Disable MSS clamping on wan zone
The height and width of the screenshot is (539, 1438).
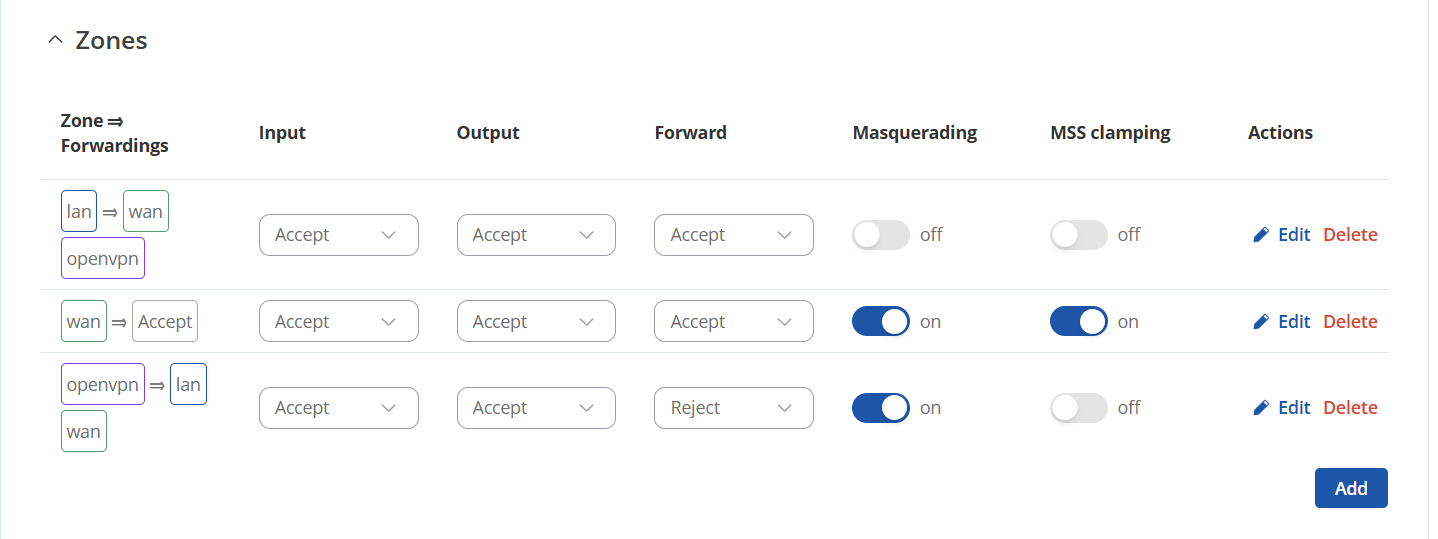pyautogui.click(x=1078, y=322)
